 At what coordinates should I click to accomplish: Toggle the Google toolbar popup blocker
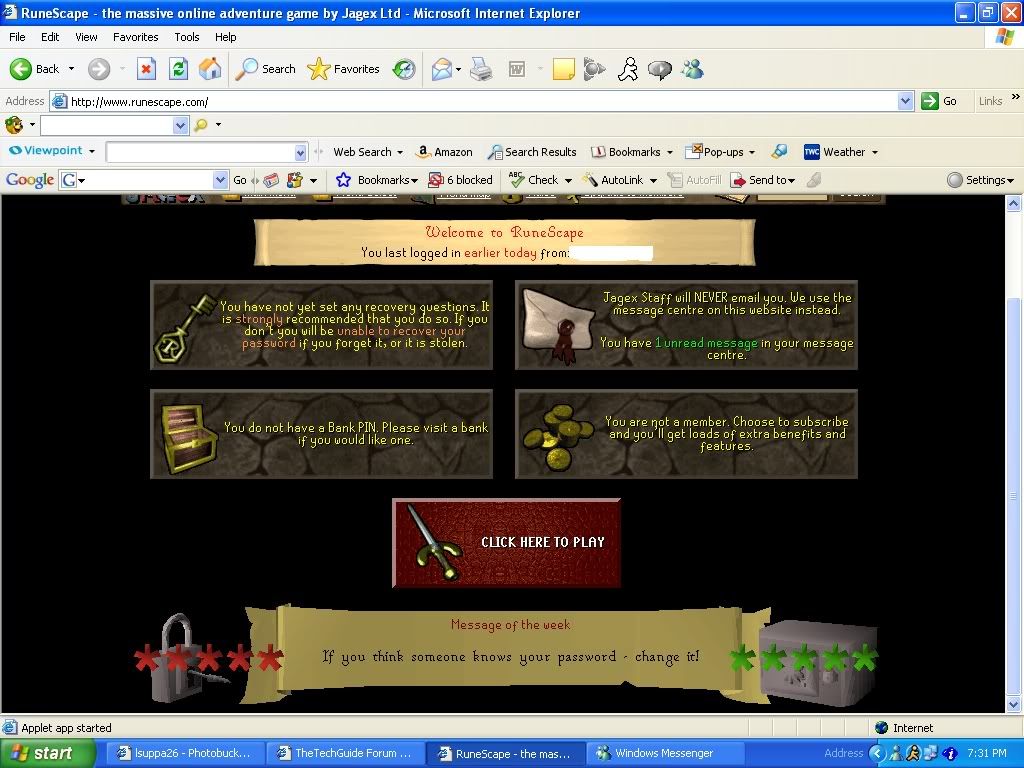[461, 180]
